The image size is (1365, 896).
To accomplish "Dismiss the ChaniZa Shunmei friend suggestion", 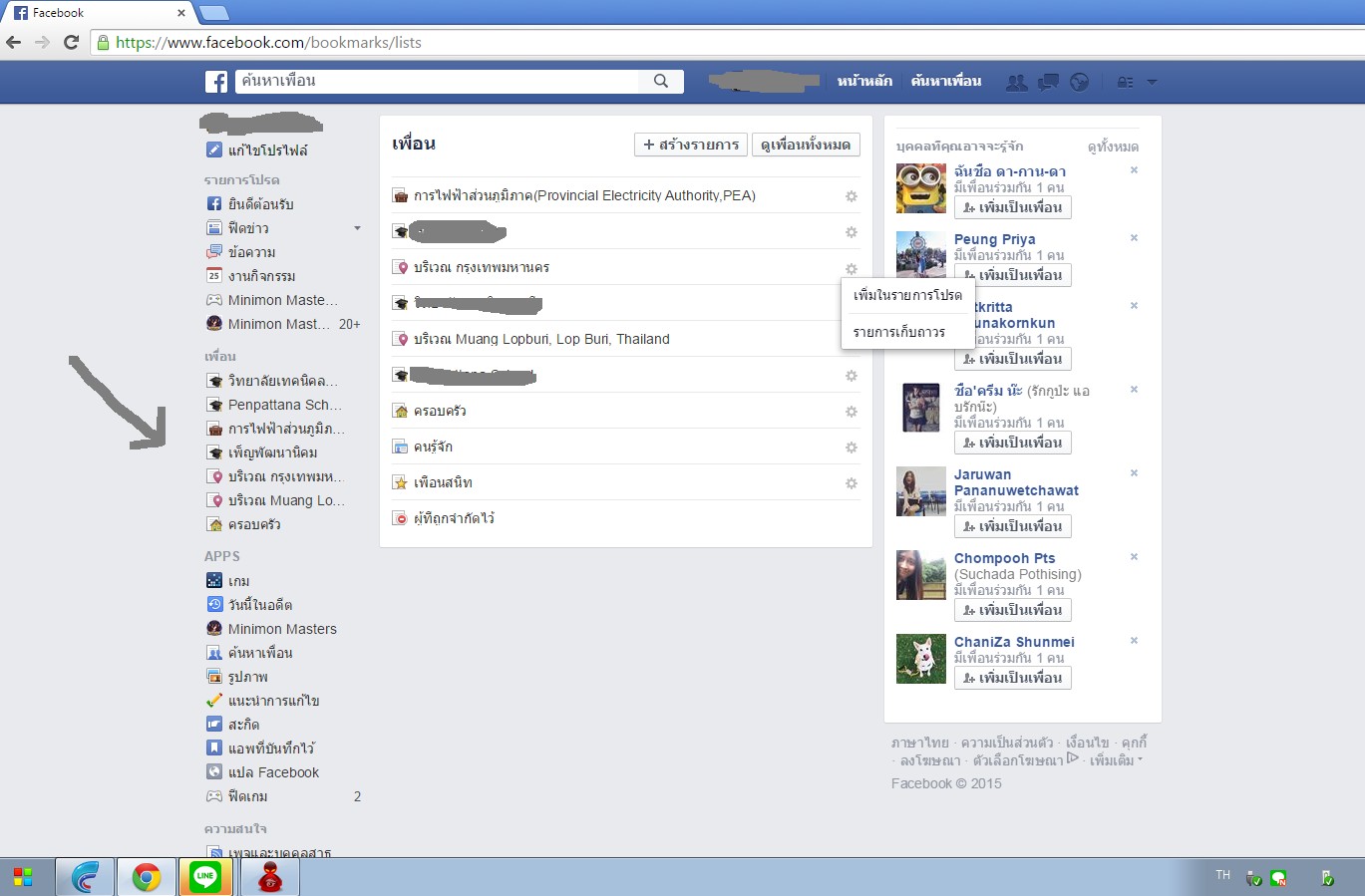I will (x=1134, y=641).
